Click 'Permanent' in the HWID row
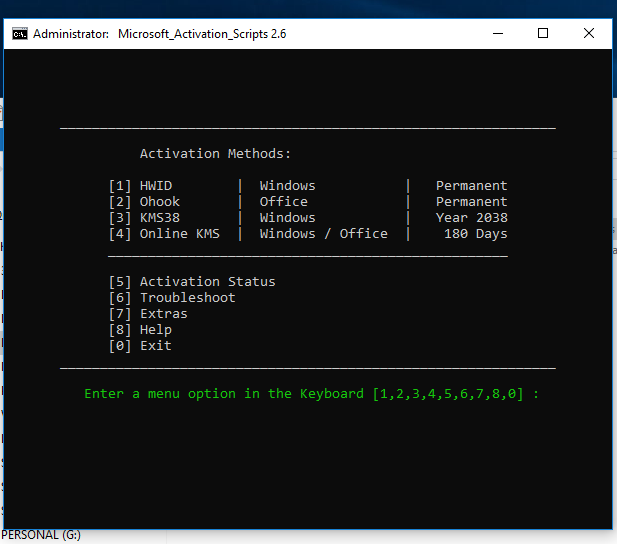Image resolution: width=617 pixels, height=544 pixels. (x=471, y=186)
